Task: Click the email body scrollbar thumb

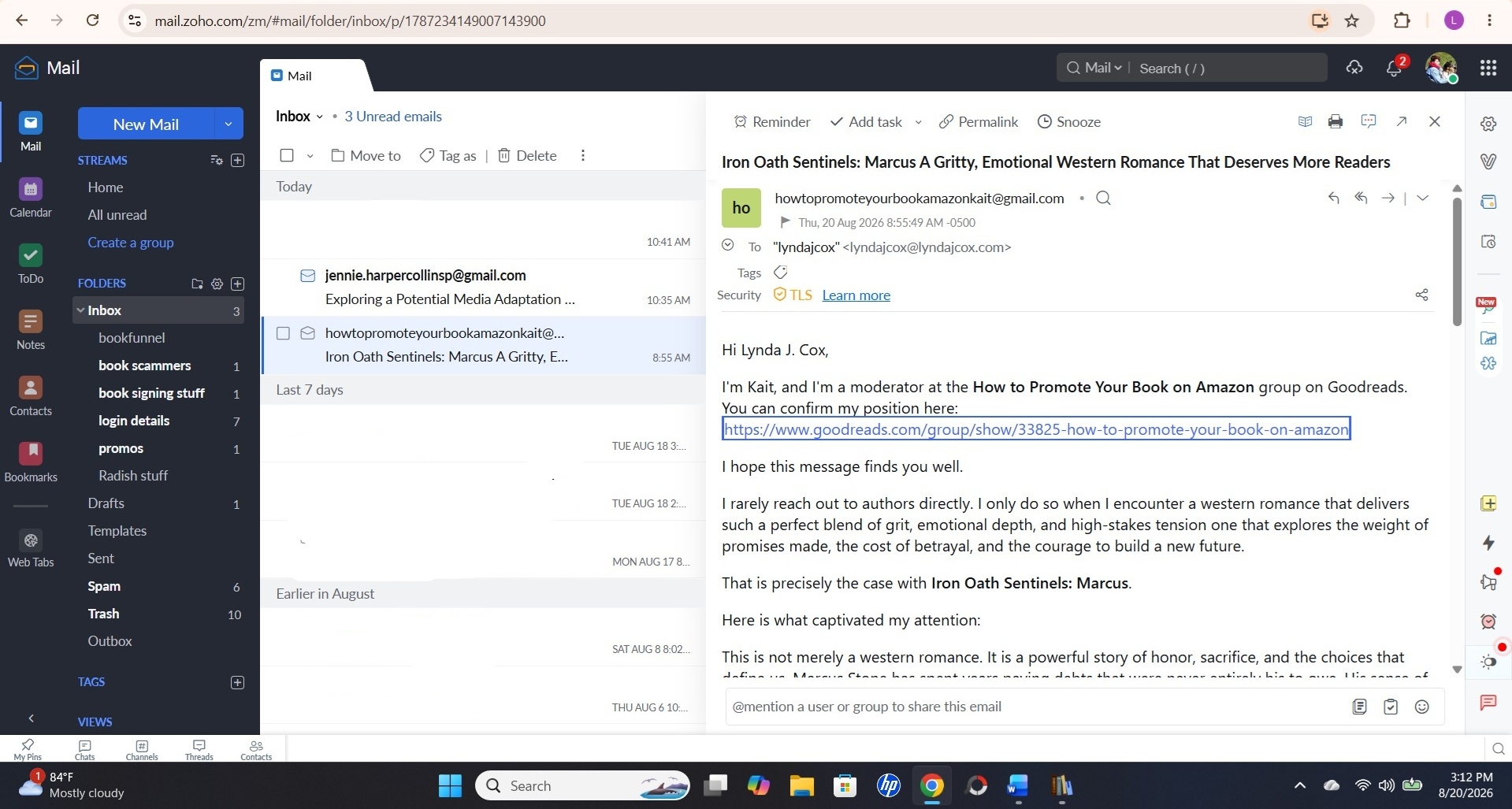Action: [x=1457, y=260]
